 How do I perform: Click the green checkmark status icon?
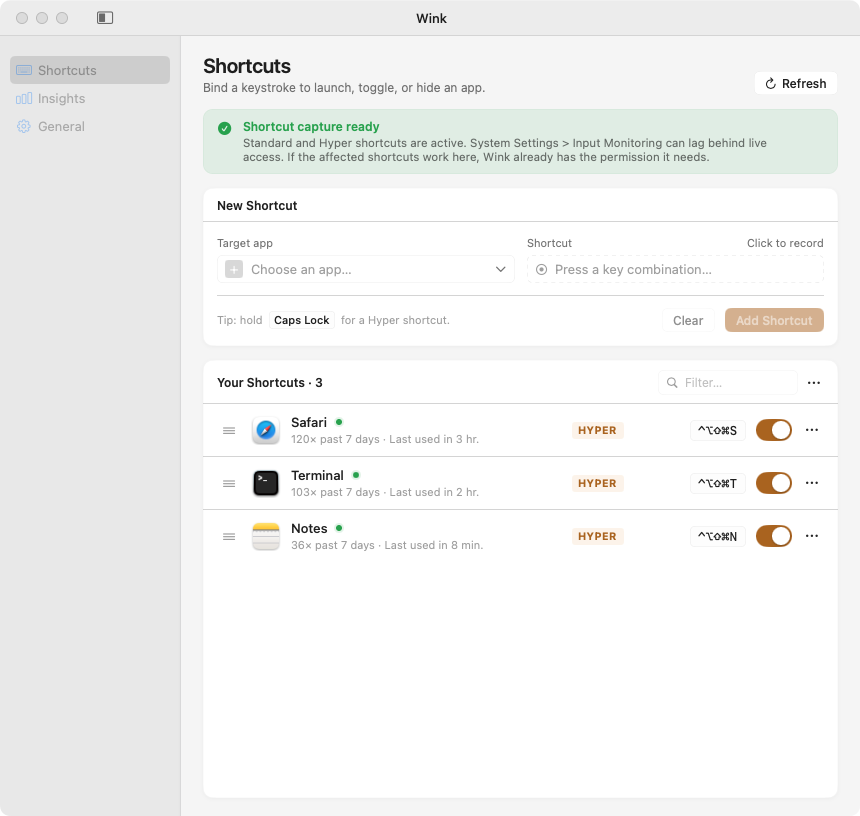[x=224, y=128]
